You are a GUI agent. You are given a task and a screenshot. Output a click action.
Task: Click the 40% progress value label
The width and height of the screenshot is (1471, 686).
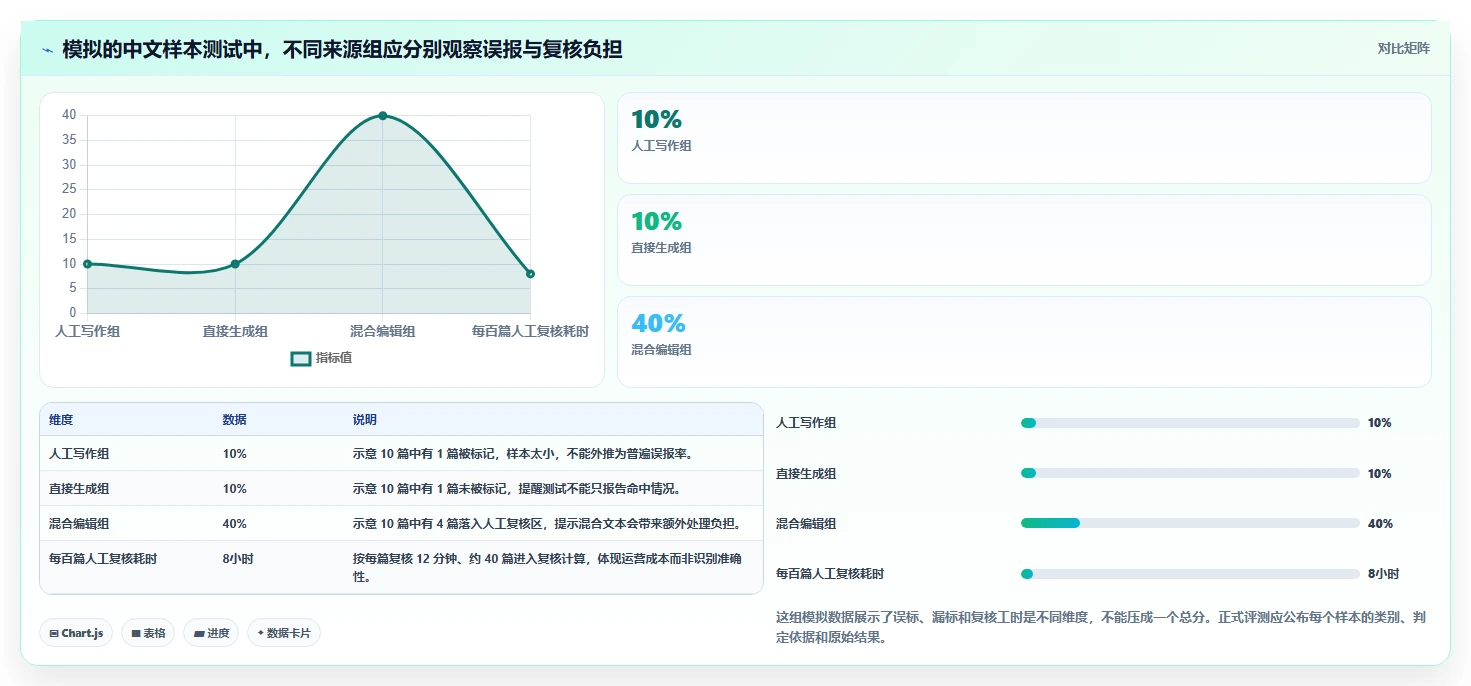click(x=1380, y=523)
